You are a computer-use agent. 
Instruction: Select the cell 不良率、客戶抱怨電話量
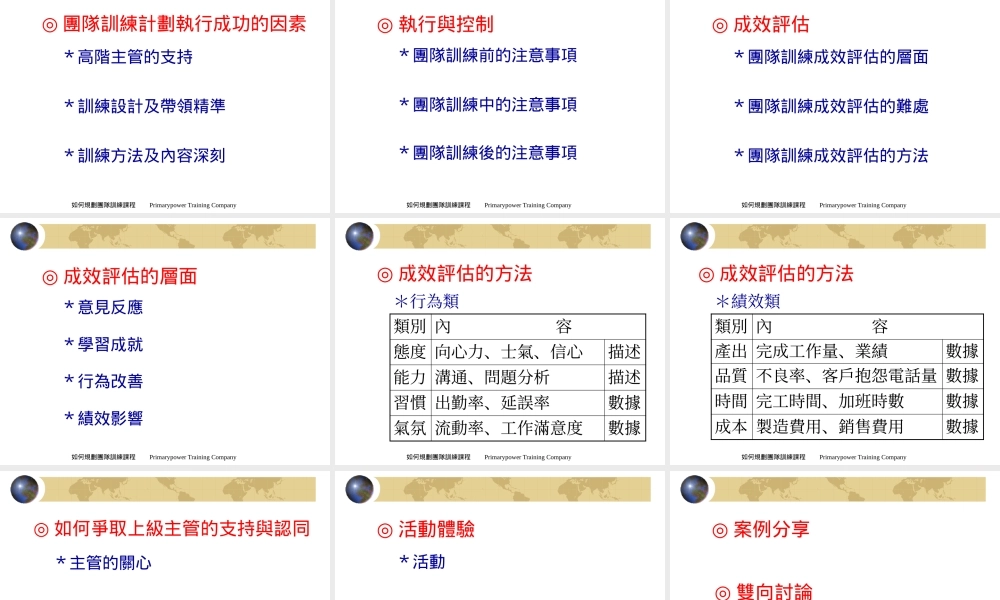click(847, 376)
